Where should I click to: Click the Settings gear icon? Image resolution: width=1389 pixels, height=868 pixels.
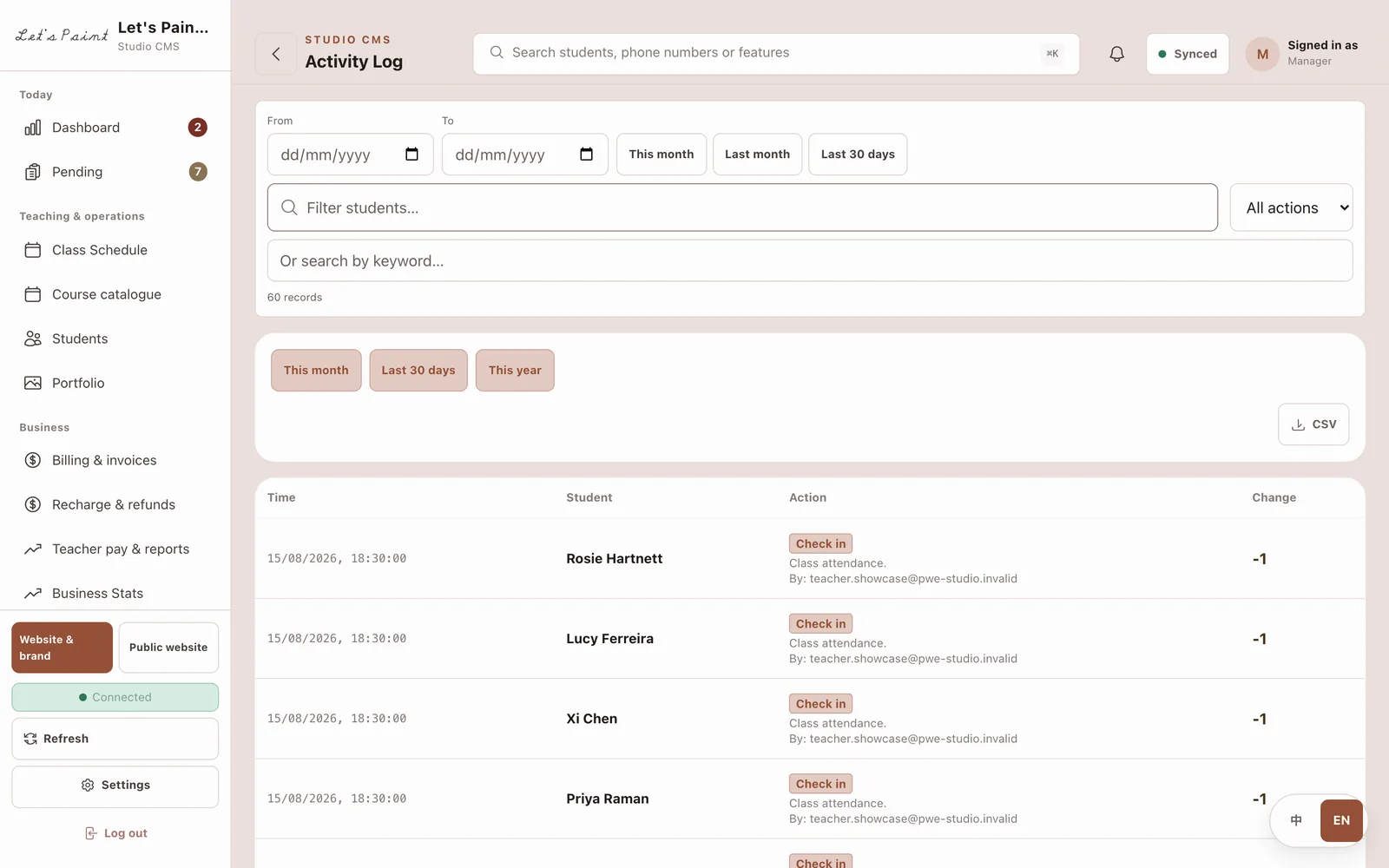click(x=88, y=785)
